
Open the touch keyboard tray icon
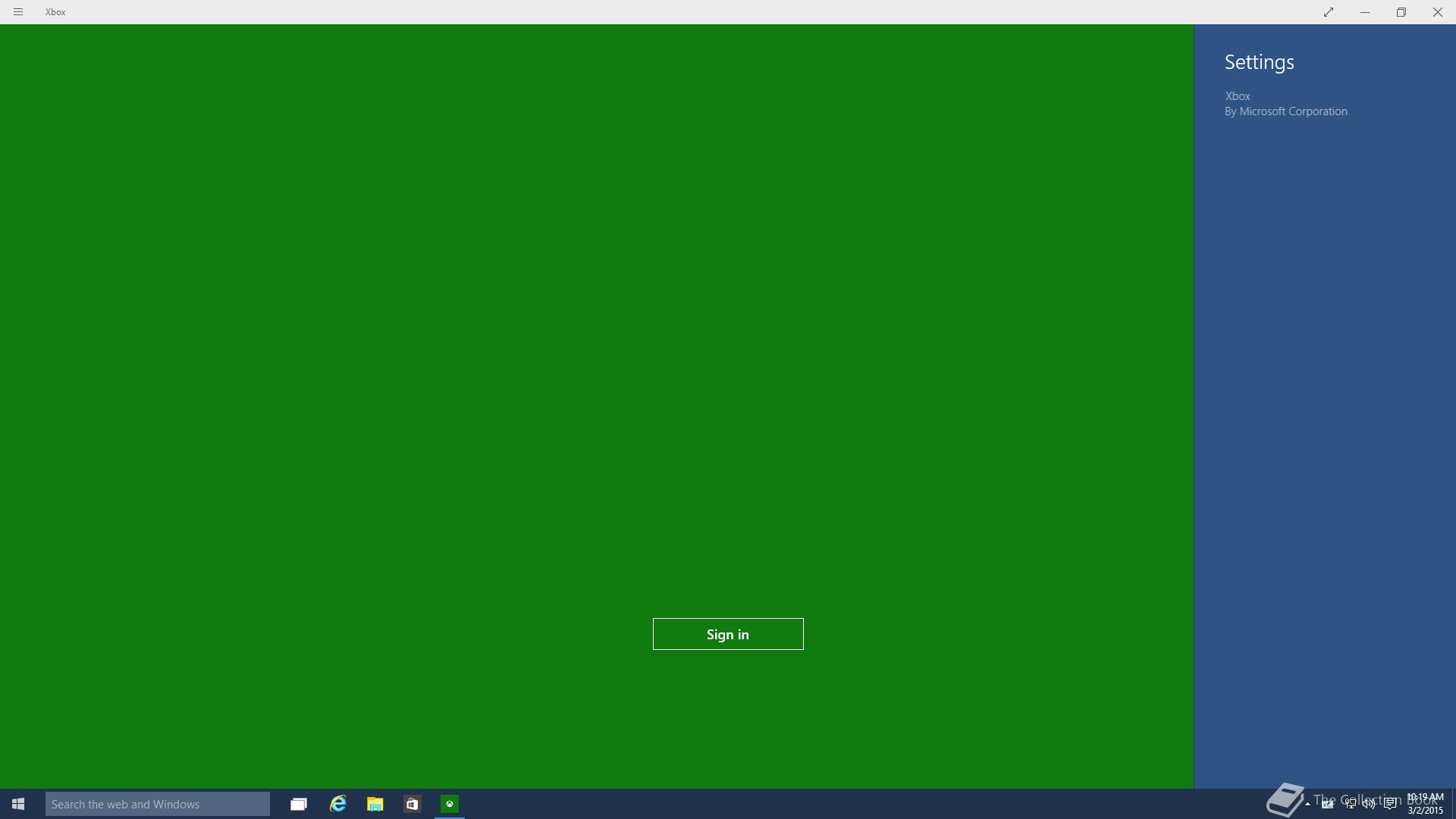click(1328, 804)
